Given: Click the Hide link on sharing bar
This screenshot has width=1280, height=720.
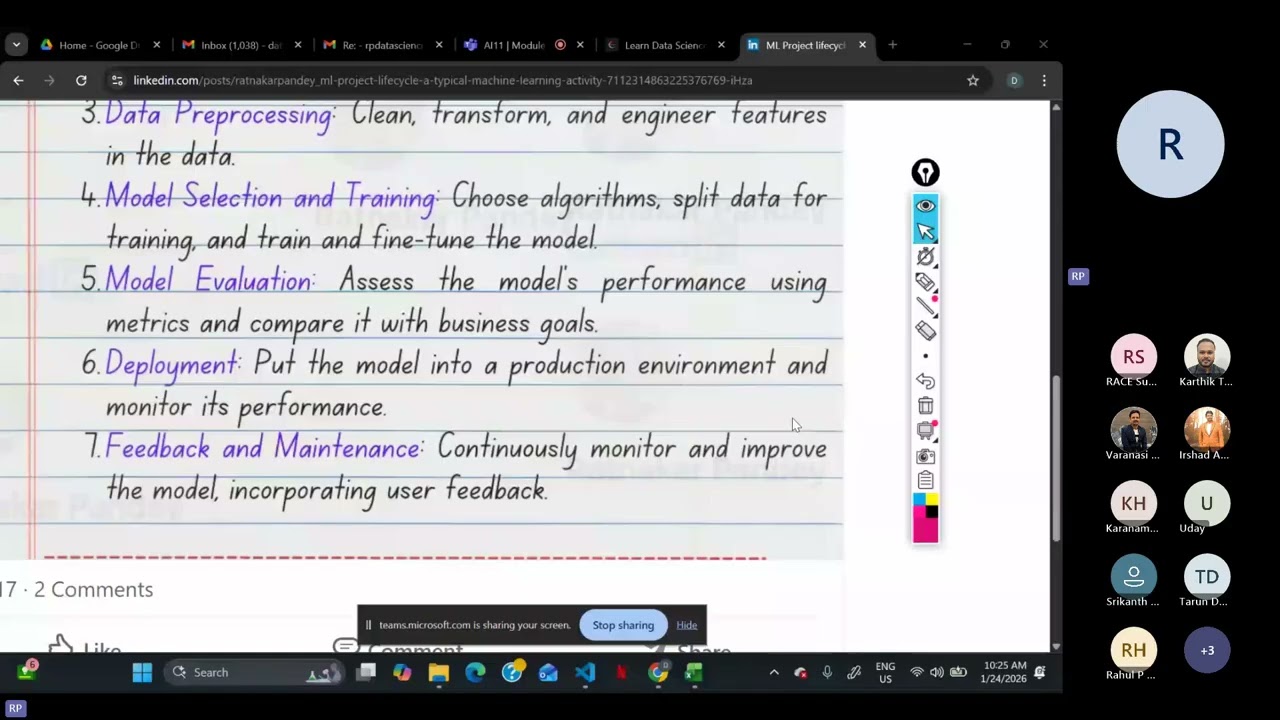Looking at the screenshot, I should click(x=686, y=625).
